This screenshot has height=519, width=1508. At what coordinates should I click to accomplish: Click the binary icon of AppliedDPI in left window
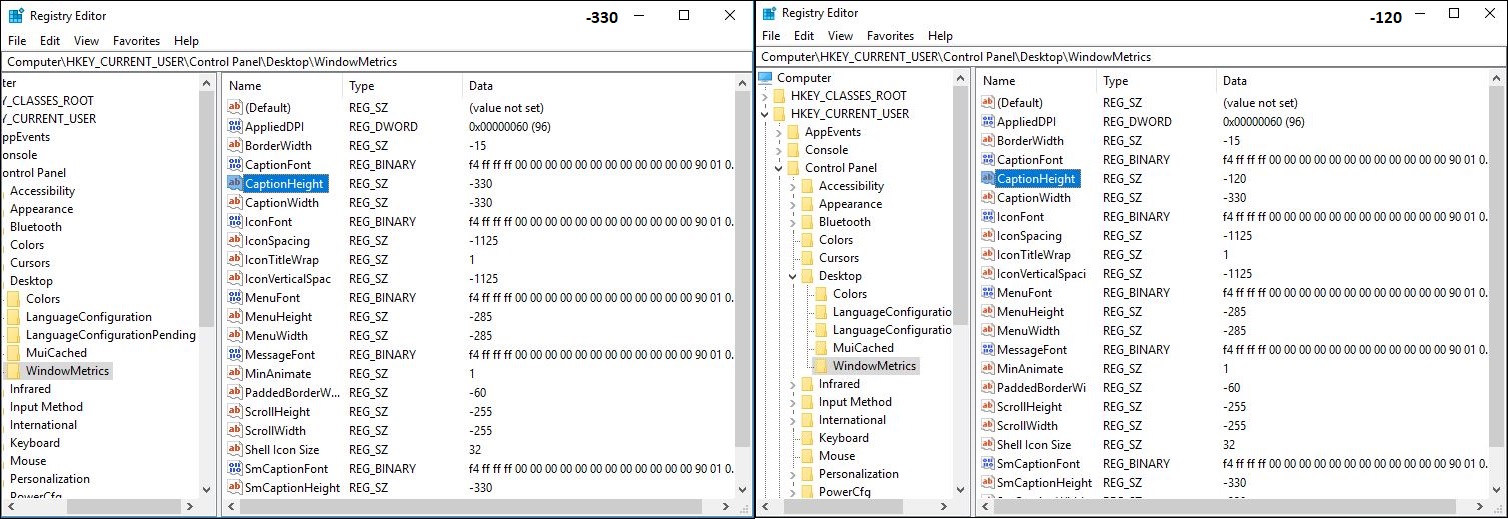235,126
